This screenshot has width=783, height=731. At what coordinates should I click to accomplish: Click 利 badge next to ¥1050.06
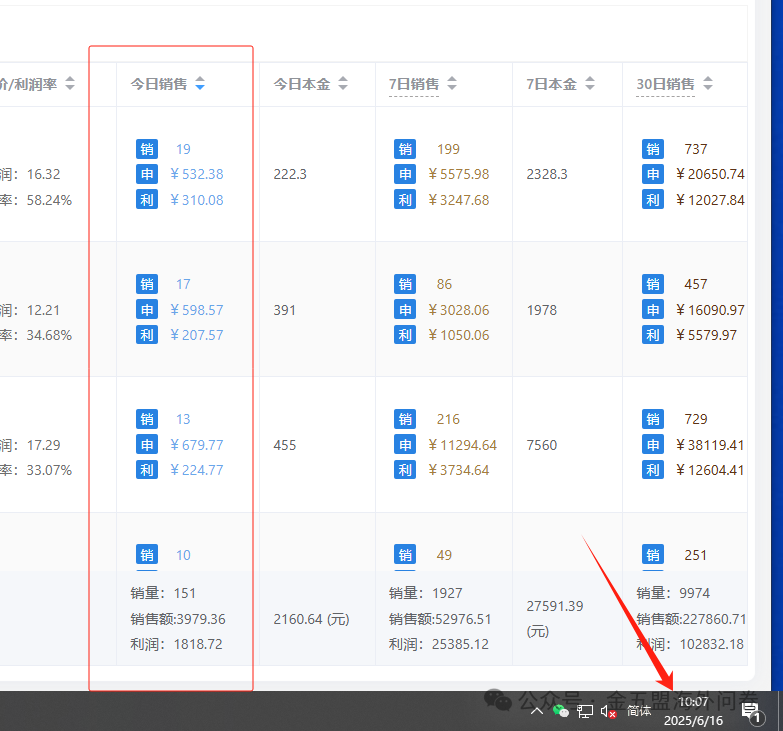pos(405,335)
